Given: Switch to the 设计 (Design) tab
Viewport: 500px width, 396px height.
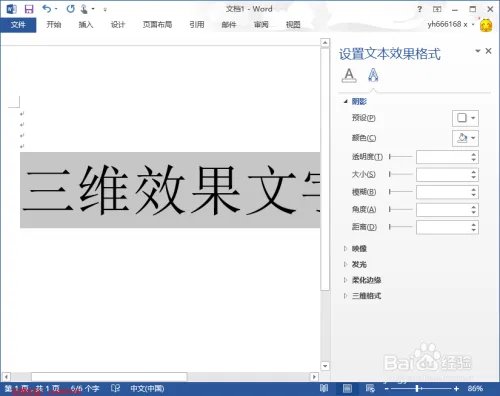Looking at the screenshot, I should (x=118, y=25).
